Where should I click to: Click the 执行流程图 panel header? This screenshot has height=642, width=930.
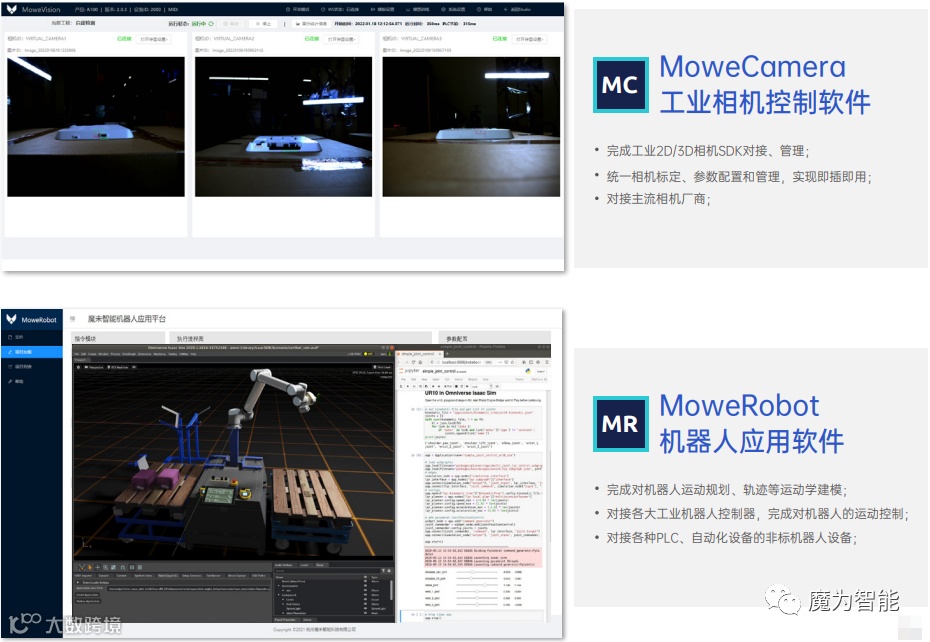point(301,338)
